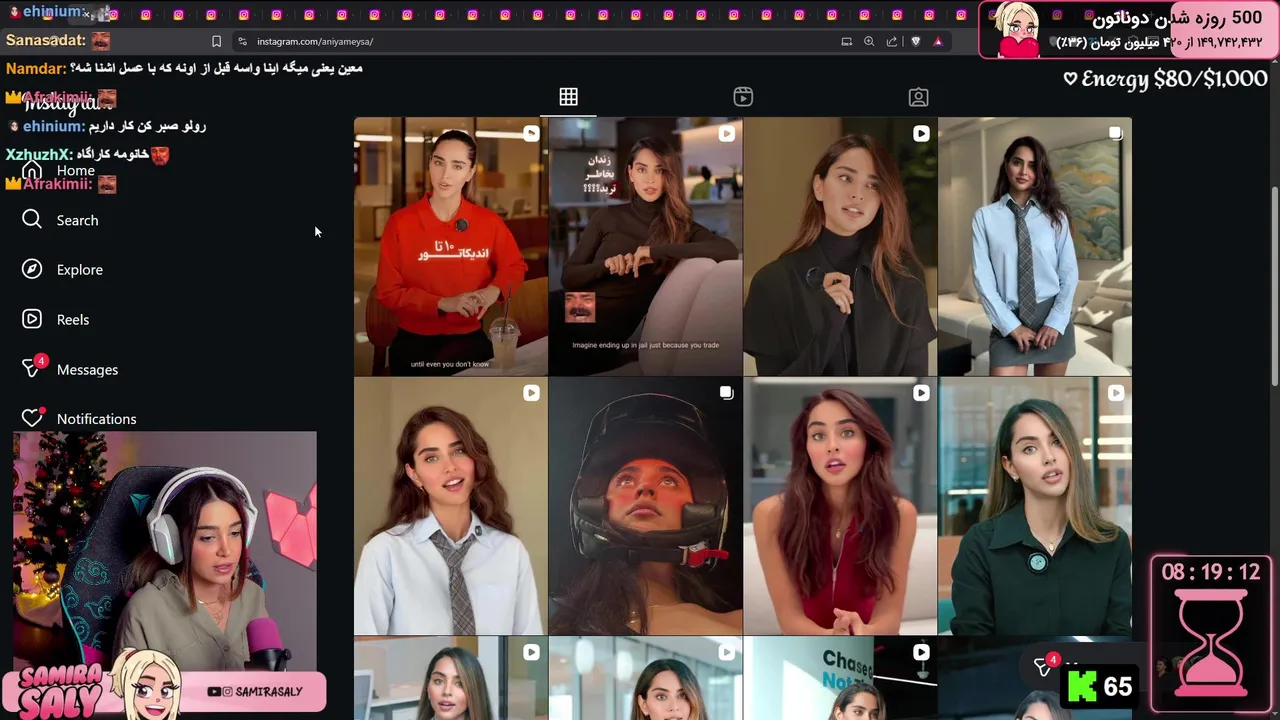Click the SAMIRASALY channel label

(254, 692)
